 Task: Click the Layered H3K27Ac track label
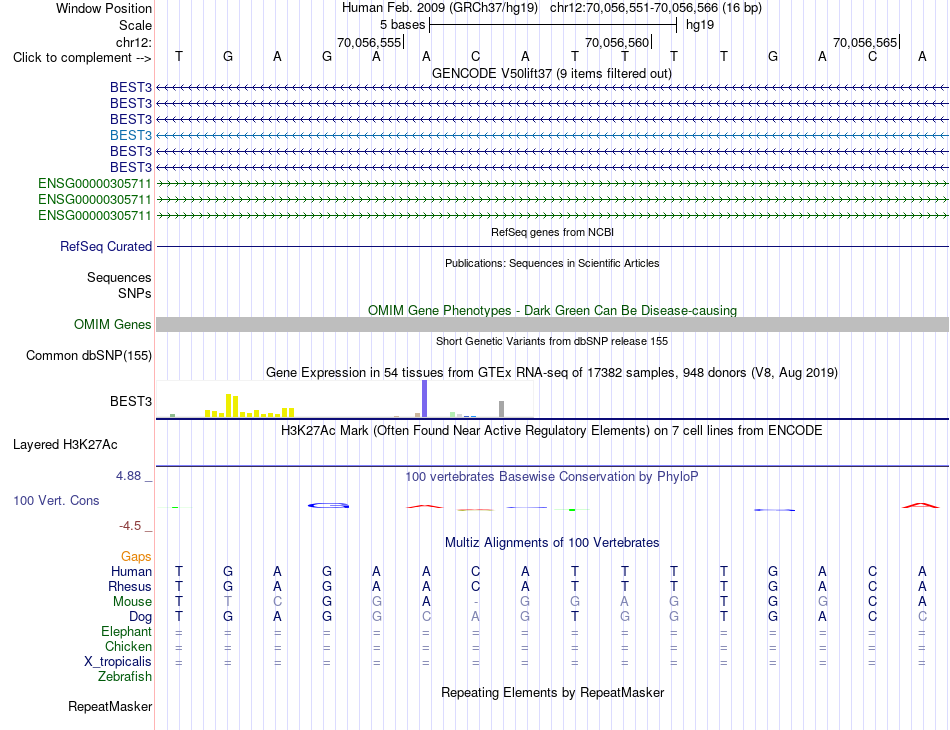click(x=65, y=445)
